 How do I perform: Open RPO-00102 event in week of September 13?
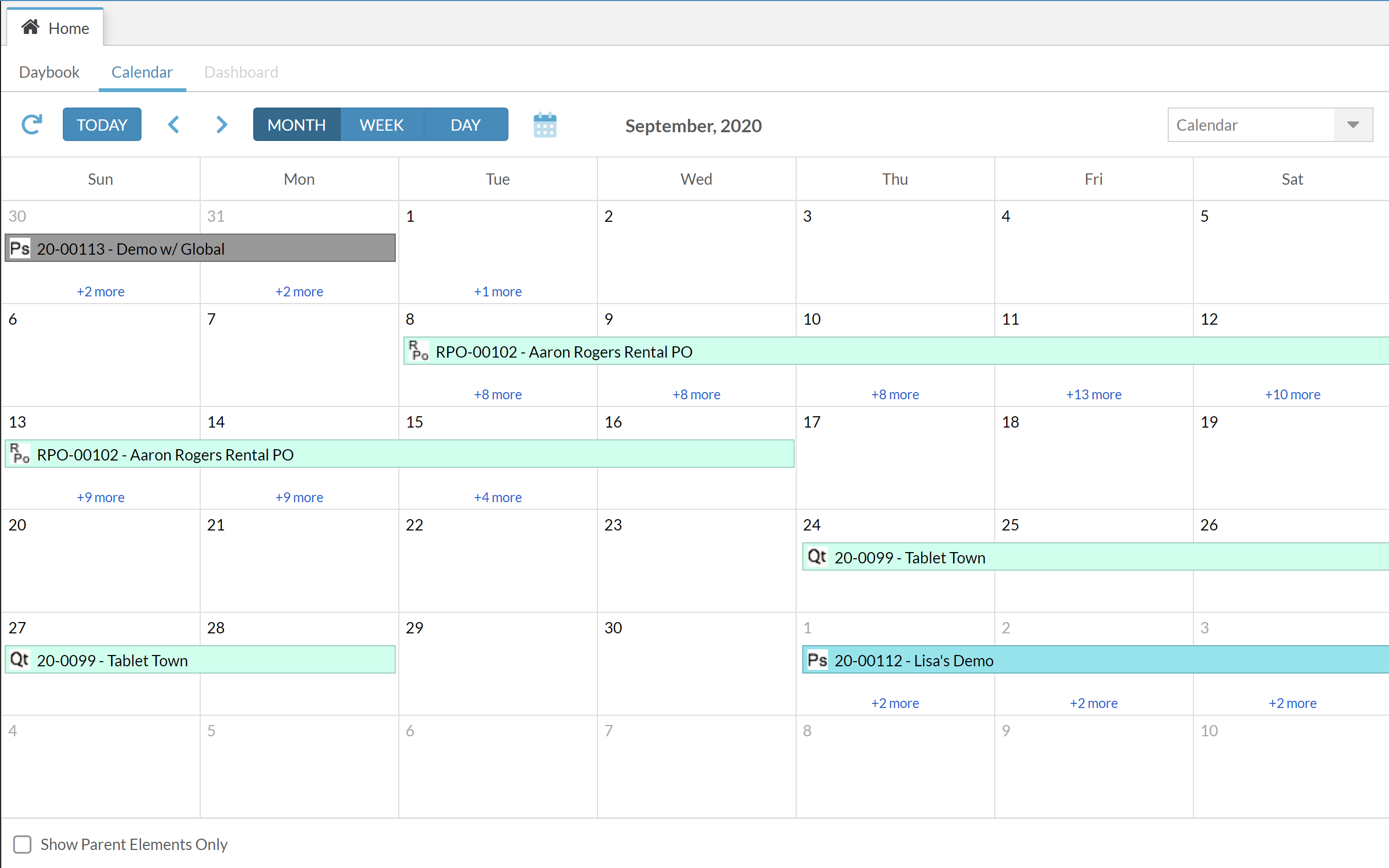400,453
